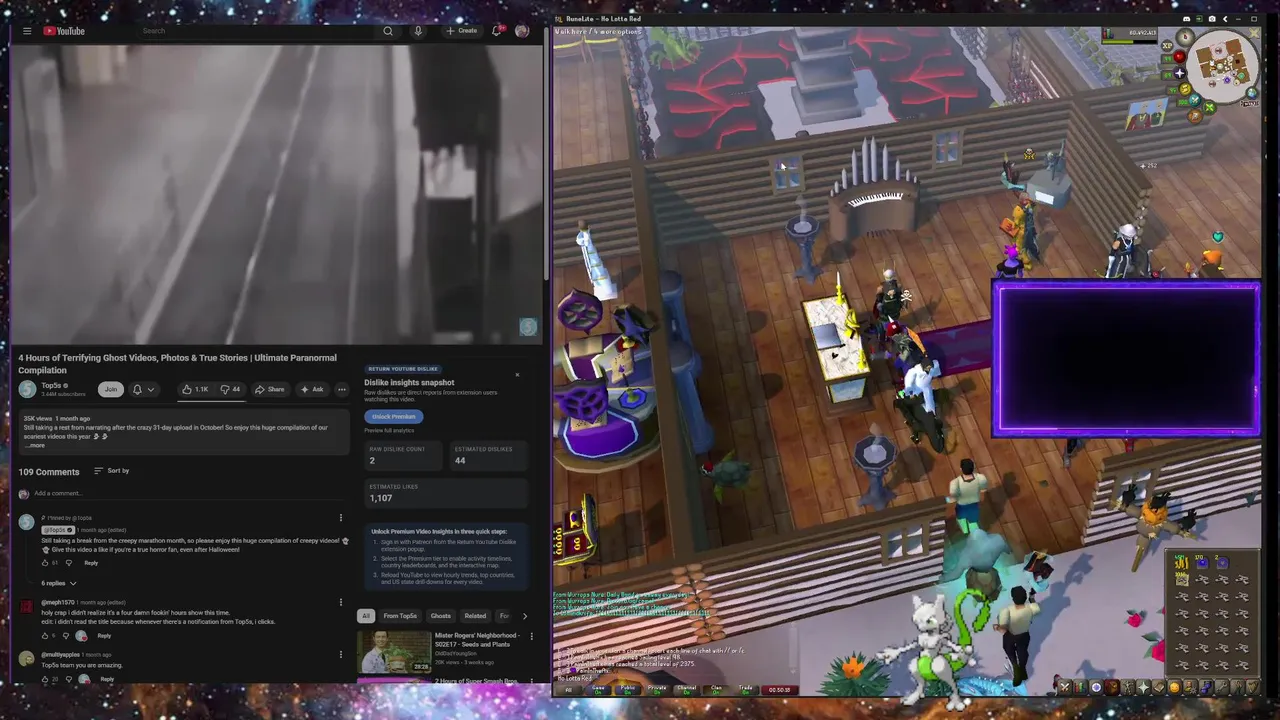Start voice search with microphone icon
Viewport: 1280px width, 720px height.
click(418, 31)
